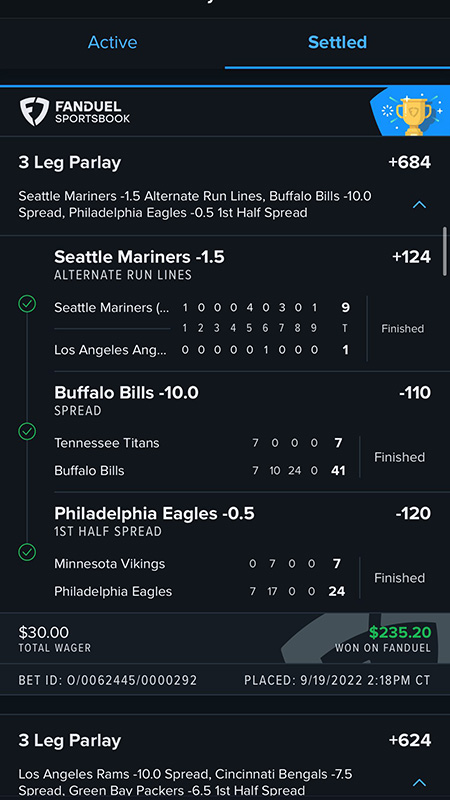Tap the Titans vs Bills quarter scores
This screenshot has width=450, height=800.
tap(199, 457)
